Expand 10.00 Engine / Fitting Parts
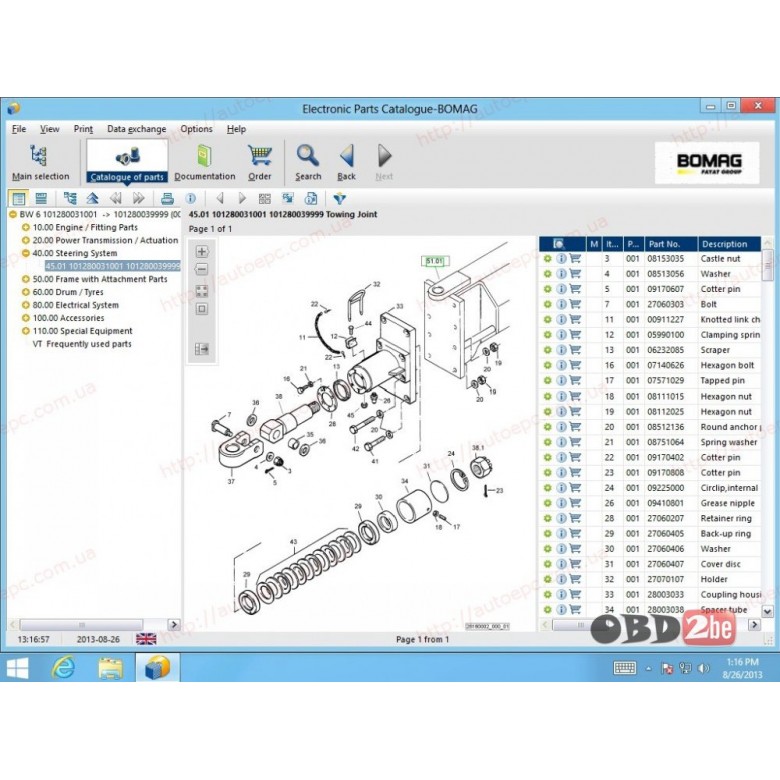 click(26, 227)
